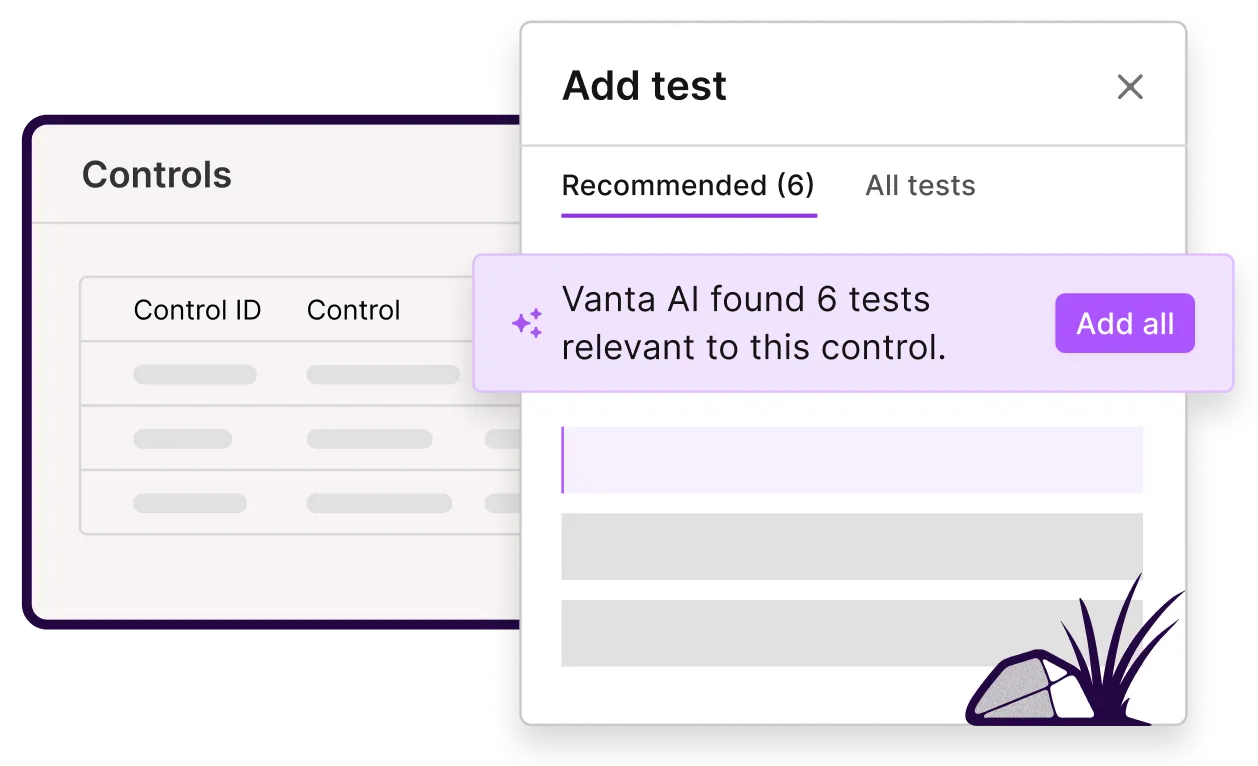Switch to the Recommended (6) tab

(x=688, y=186)
